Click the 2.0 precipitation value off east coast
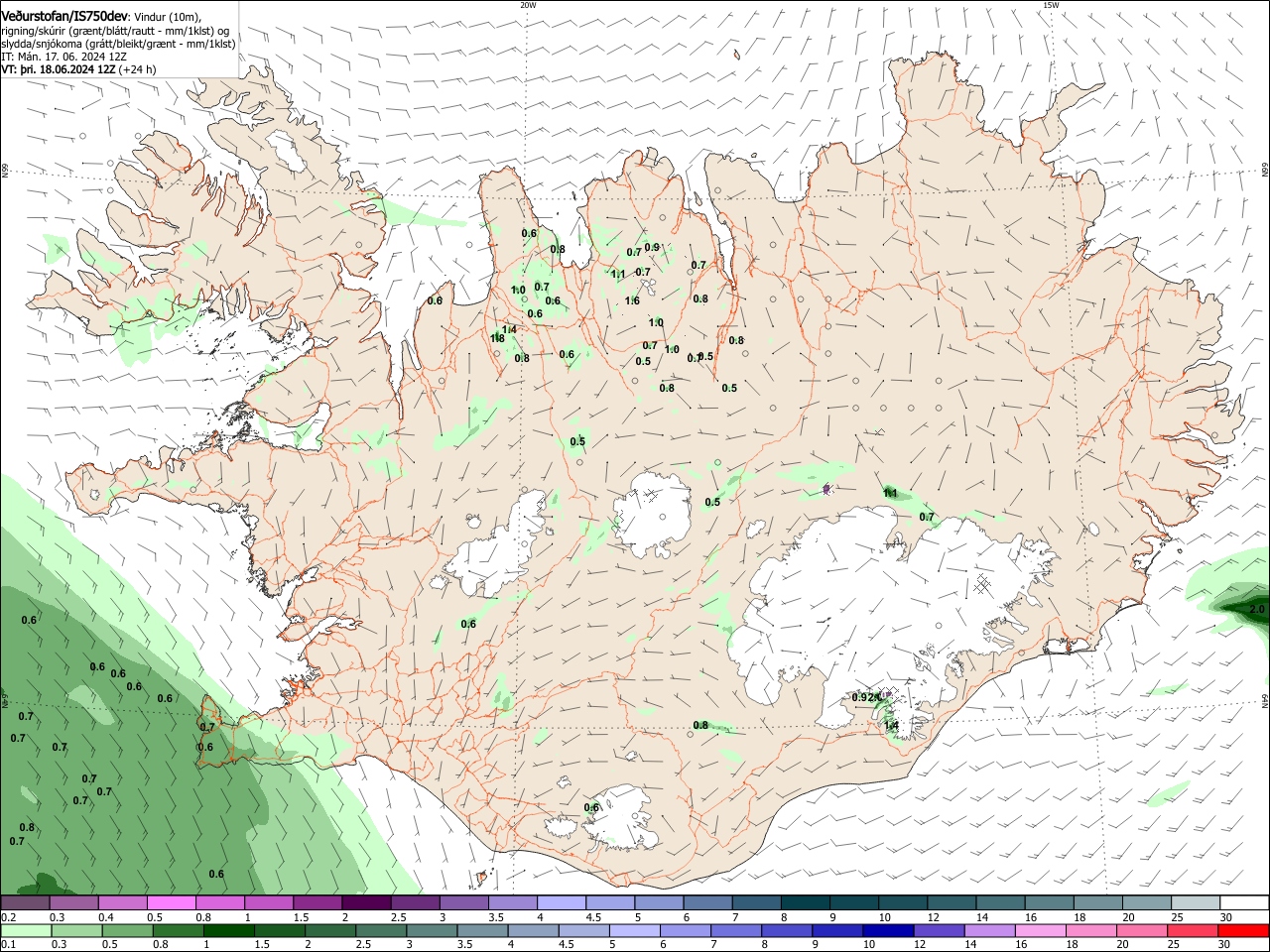The width and height of the screenshot is (1270, 952). (x=1256, y=609)
